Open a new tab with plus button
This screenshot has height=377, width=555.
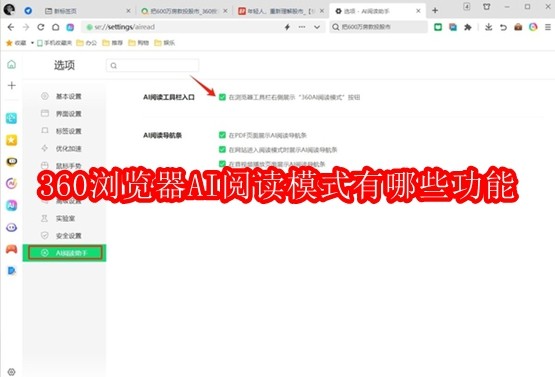coord(435,11)
